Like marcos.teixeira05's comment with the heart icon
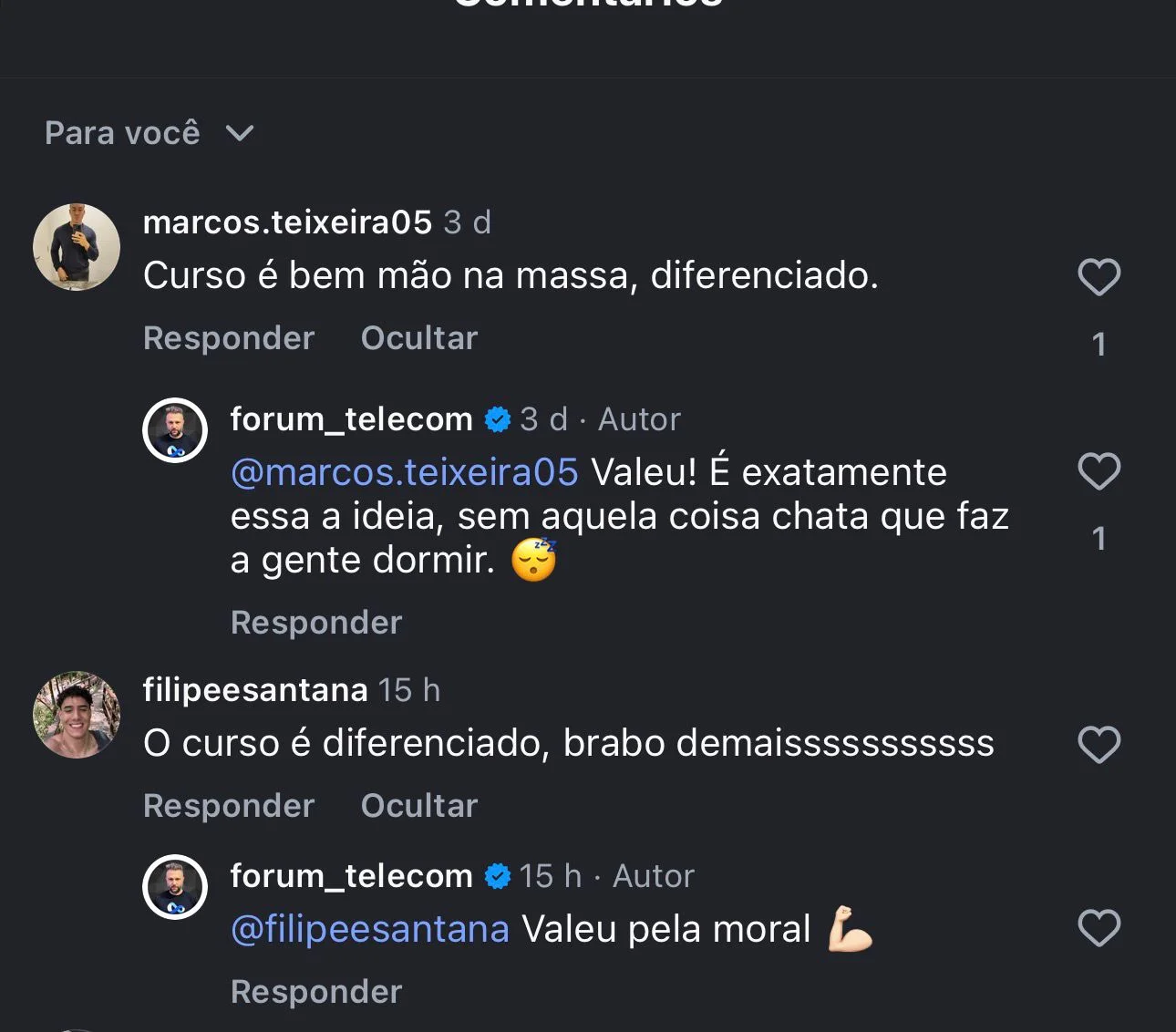 click(x=1099, y=276)
